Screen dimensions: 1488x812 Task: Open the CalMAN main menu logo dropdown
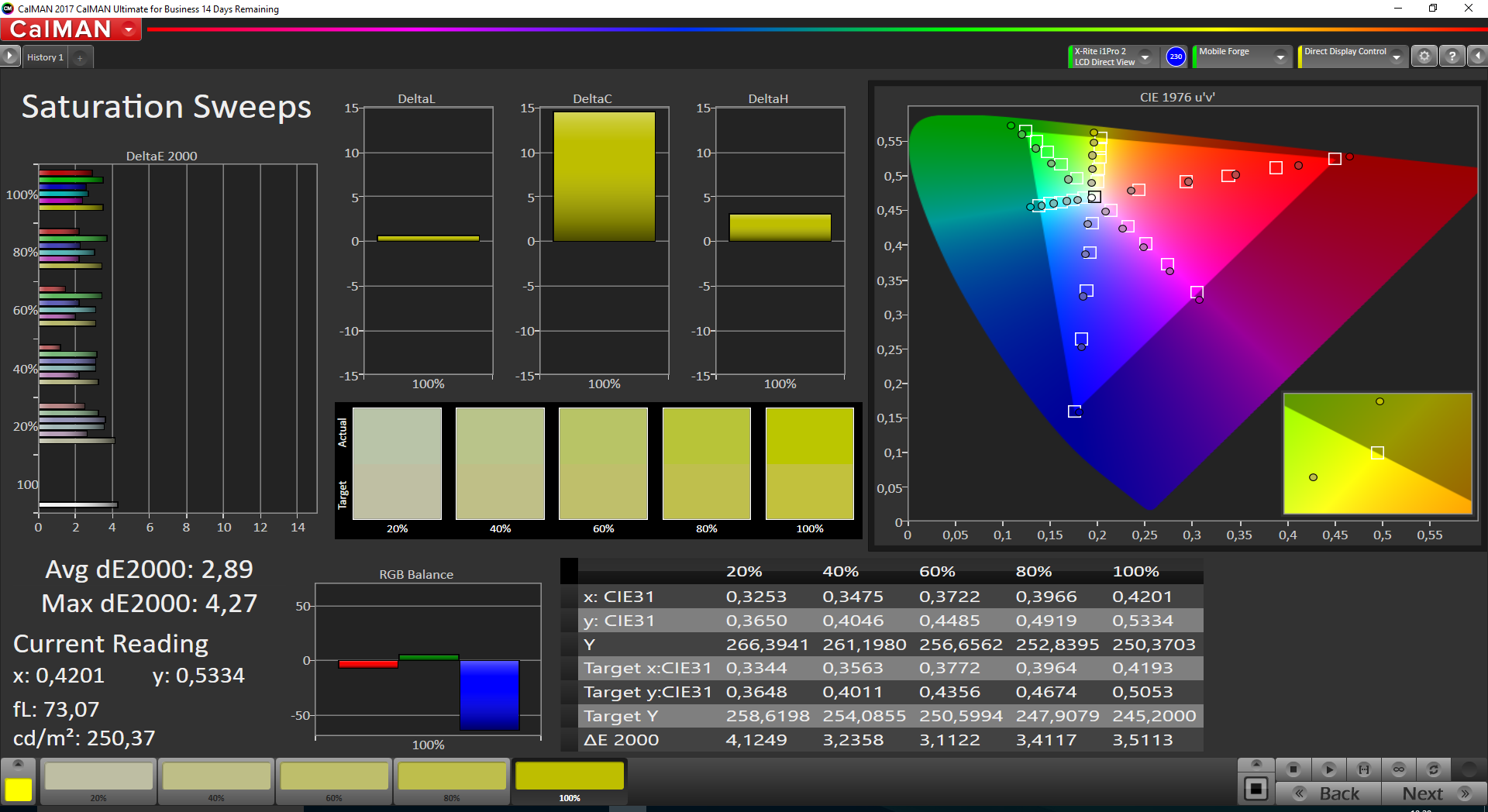coord(71,29)
